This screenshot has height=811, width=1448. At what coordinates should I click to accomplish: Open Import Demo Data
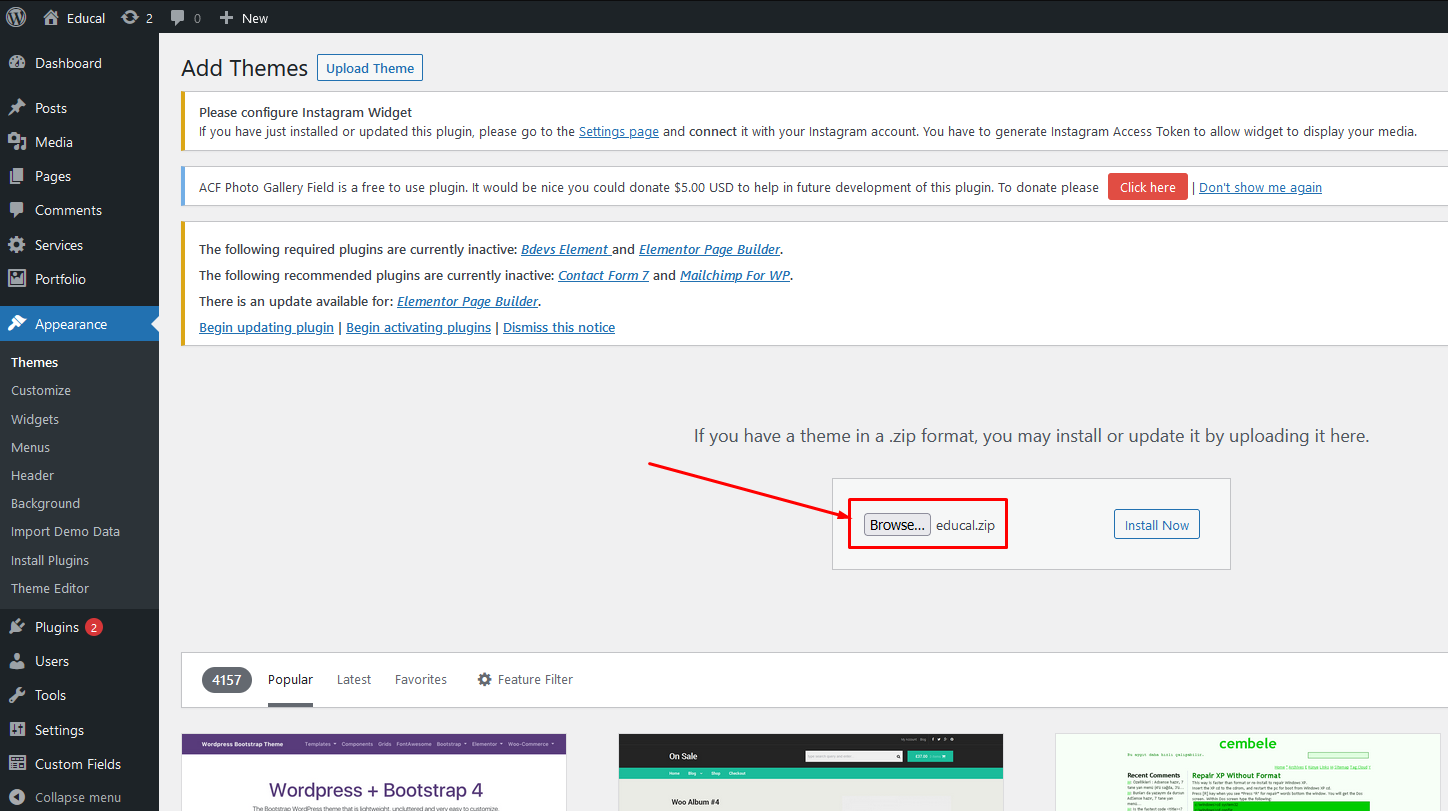[65, 531]
